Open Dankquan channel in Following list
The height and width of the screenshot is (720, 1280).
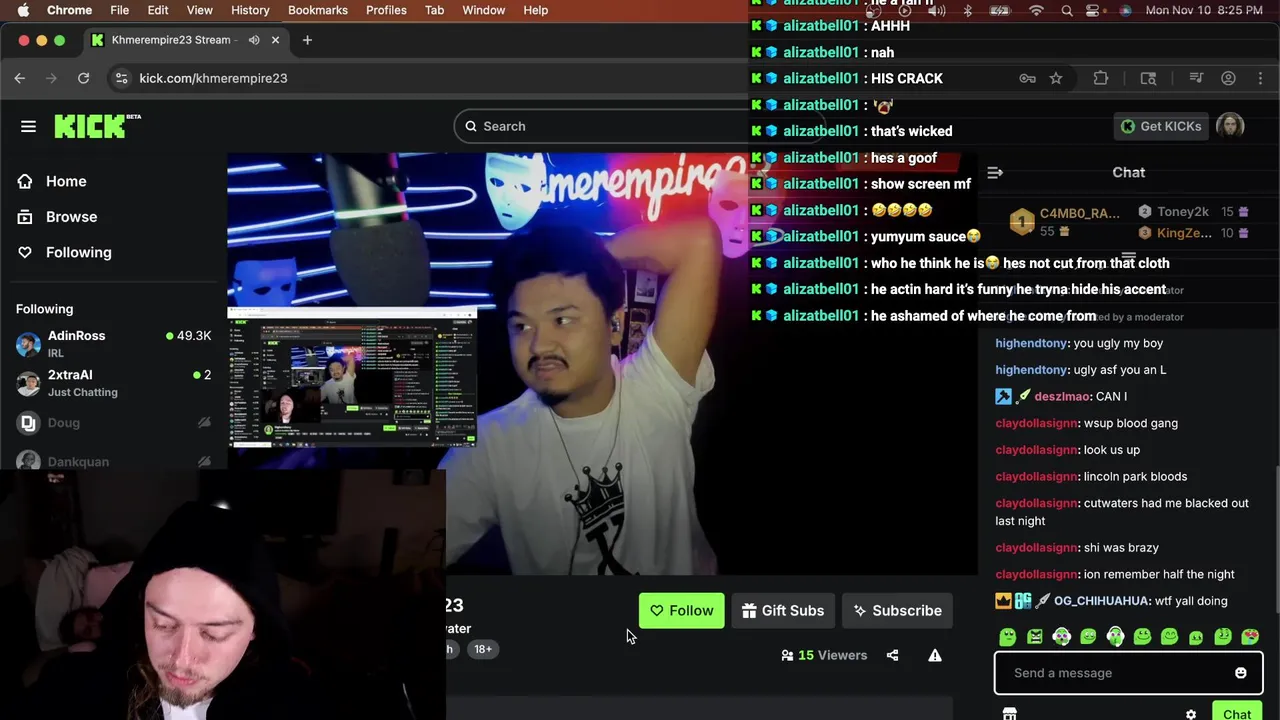tap(113, 461)
